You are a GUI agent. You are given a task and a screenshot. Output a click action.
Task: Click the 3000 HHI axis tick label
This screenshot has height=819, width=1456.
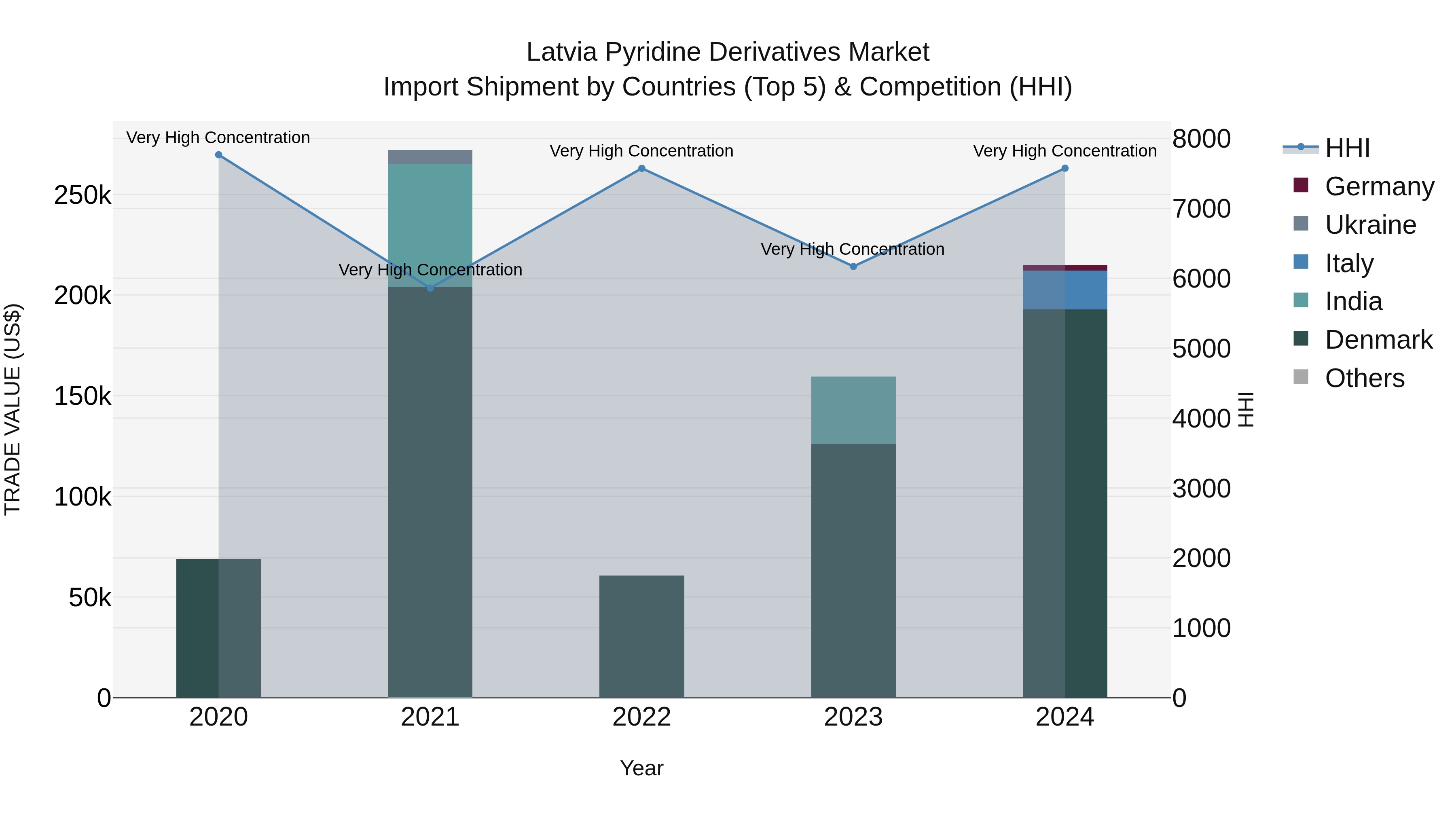[x=1202, y=489]
